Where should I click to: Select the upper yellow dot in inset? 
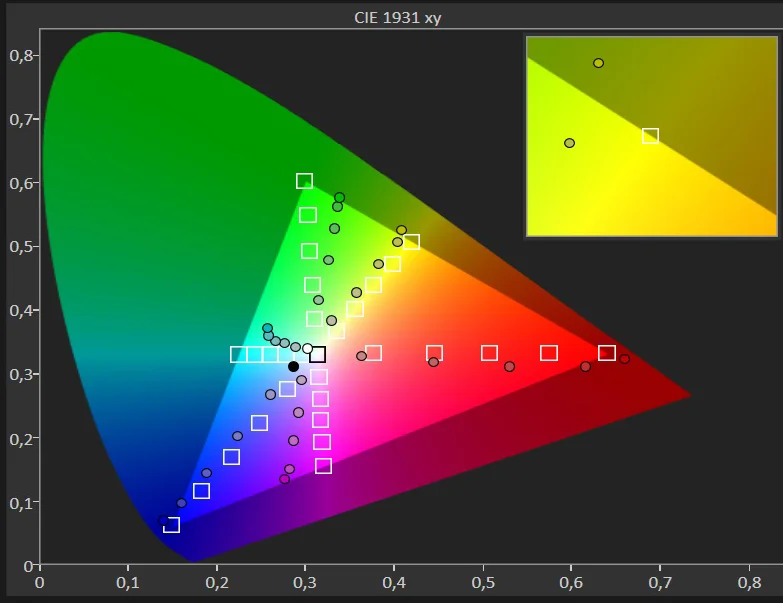pos(598,63)
